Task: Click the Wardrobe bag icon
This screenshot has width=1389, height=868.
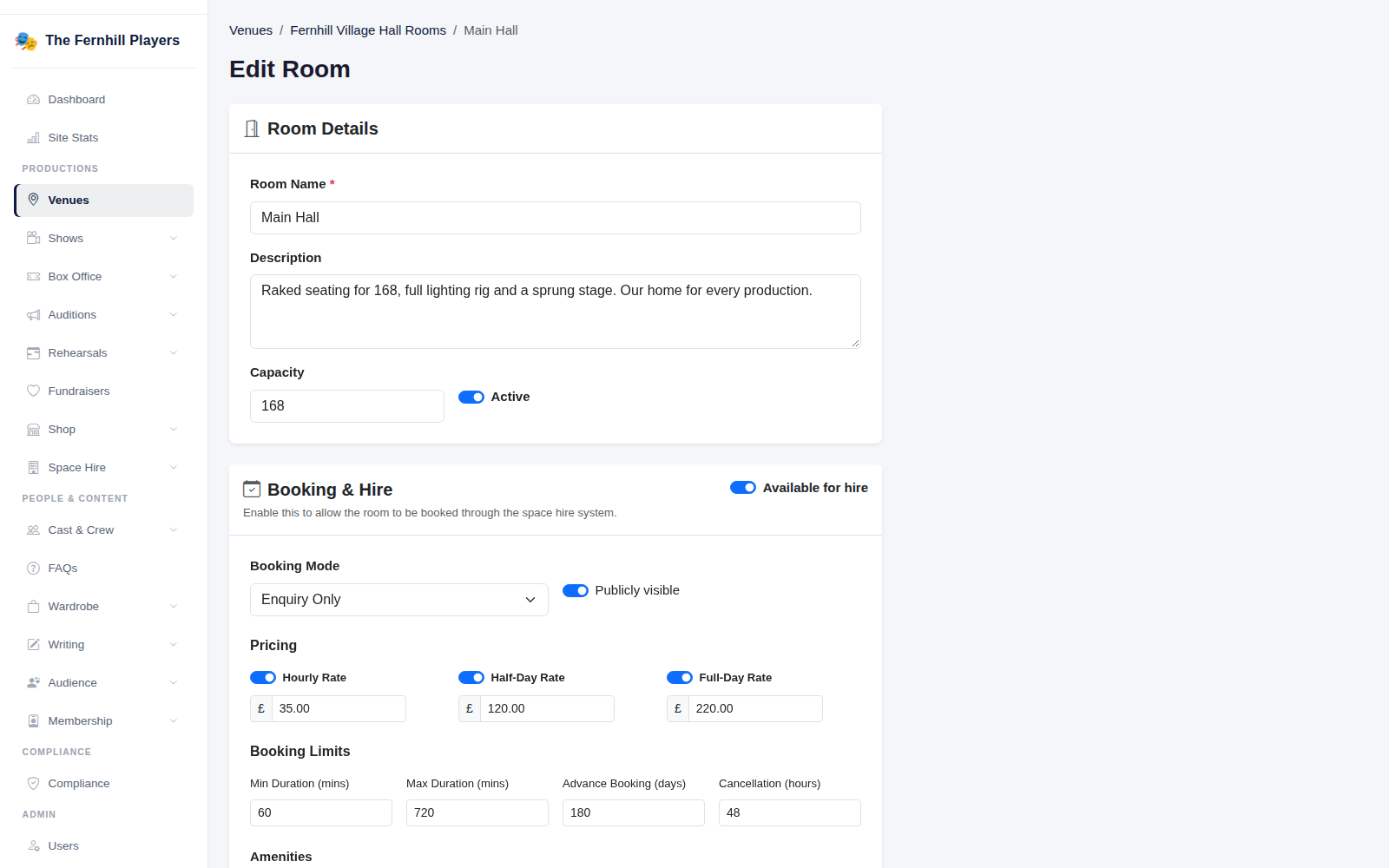Action: point(33,606)
